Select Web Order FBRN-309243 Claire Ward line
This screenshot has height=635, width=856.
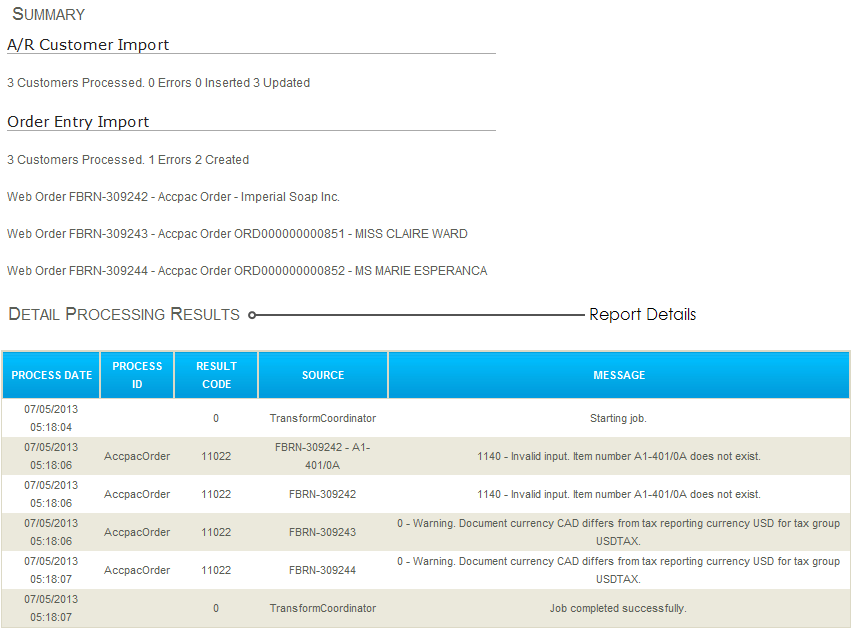tap(237, 234)
